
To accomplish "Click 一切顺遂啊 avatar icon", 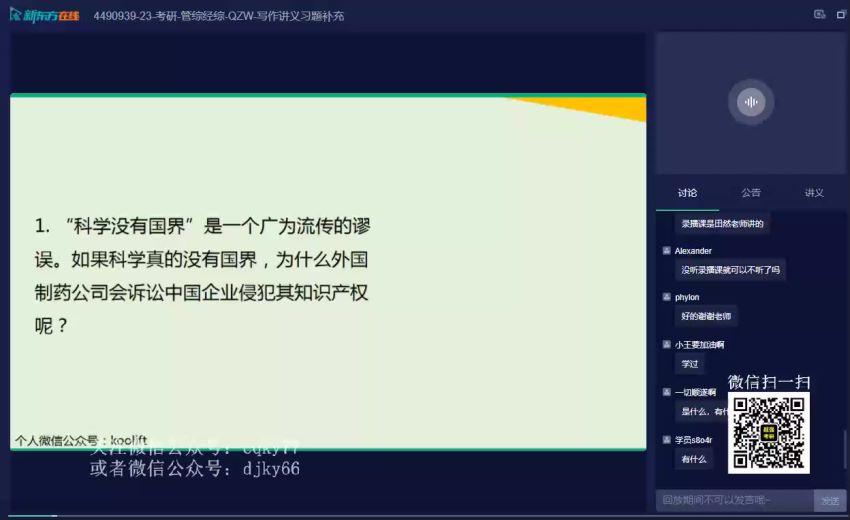I will (x=667, y=391).
